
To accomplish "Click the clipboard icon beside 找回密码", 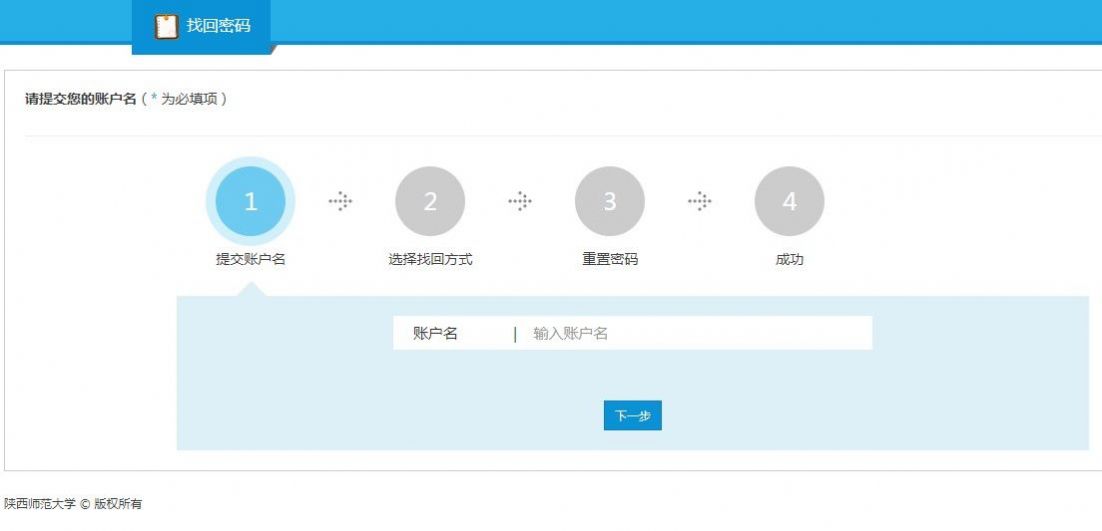I will point(166,26).
